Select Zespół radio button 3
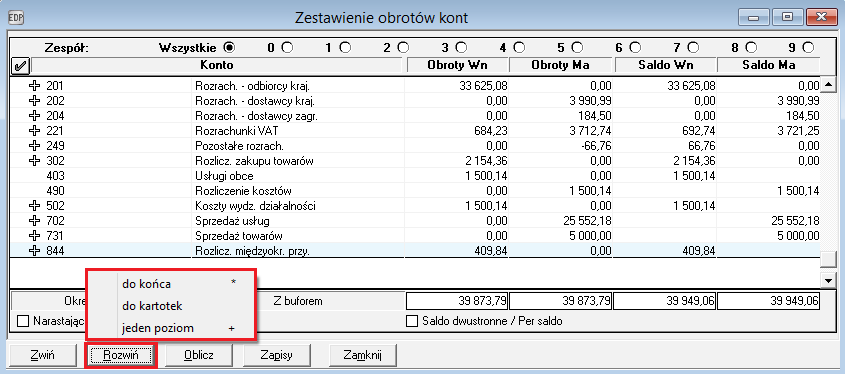Image resolution: width=845 pixels, height=374 pixels. pyautogui.click(x=461, y=47)
